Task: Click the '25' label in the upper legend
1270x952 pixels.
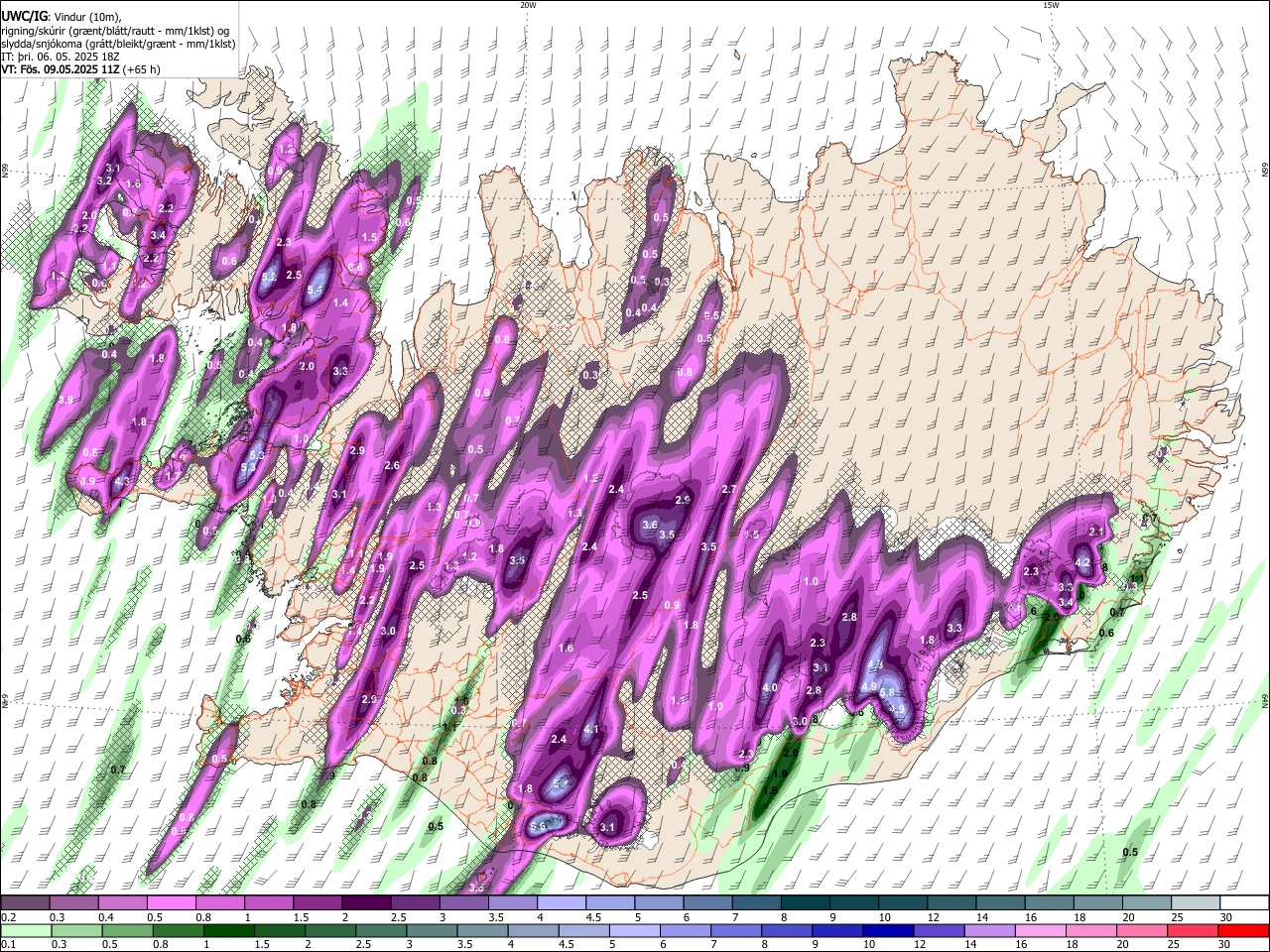Action: pos(1176,917)
